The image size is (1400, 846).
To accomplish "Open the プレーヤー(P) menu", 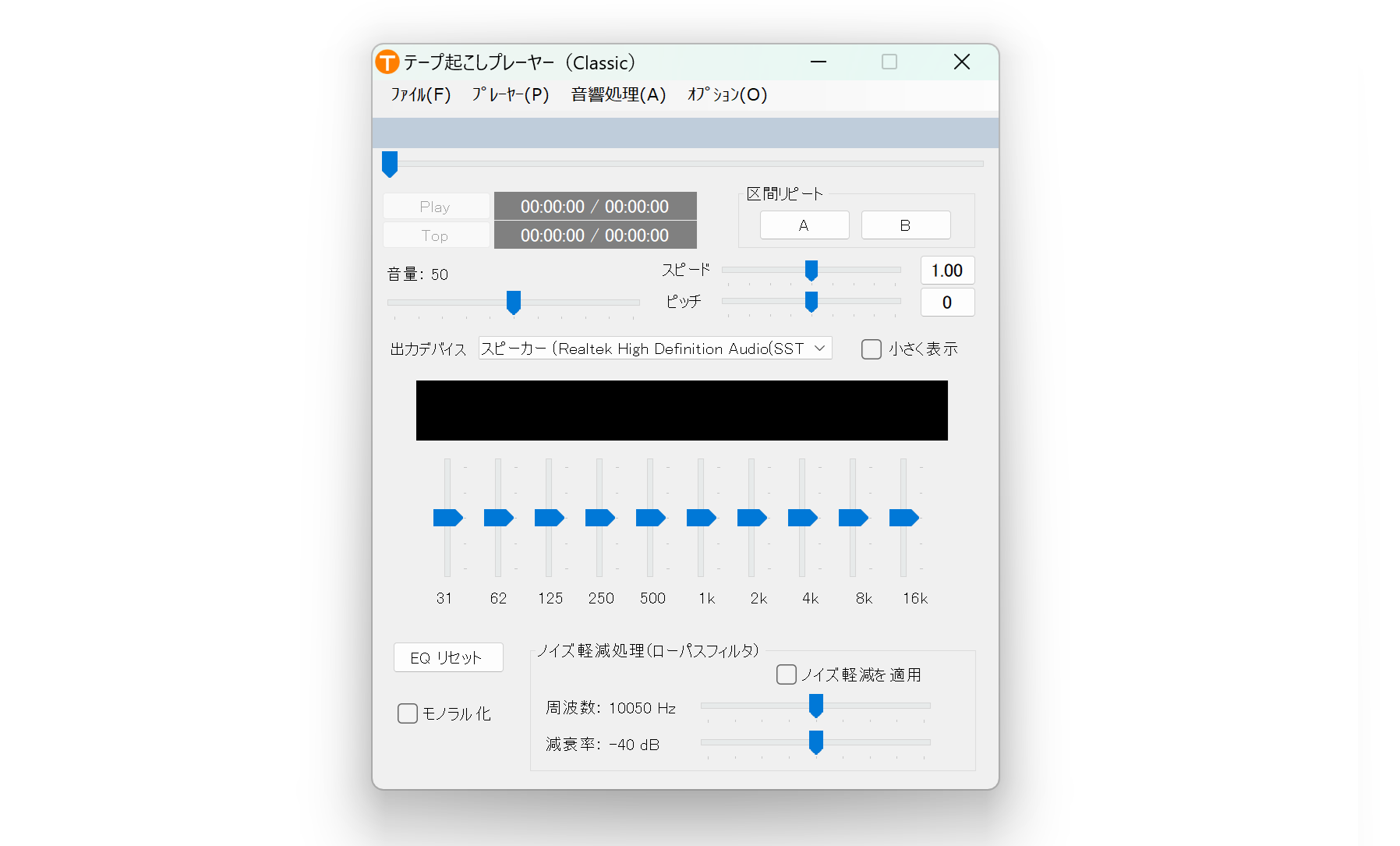I will (x=510, y=95).
